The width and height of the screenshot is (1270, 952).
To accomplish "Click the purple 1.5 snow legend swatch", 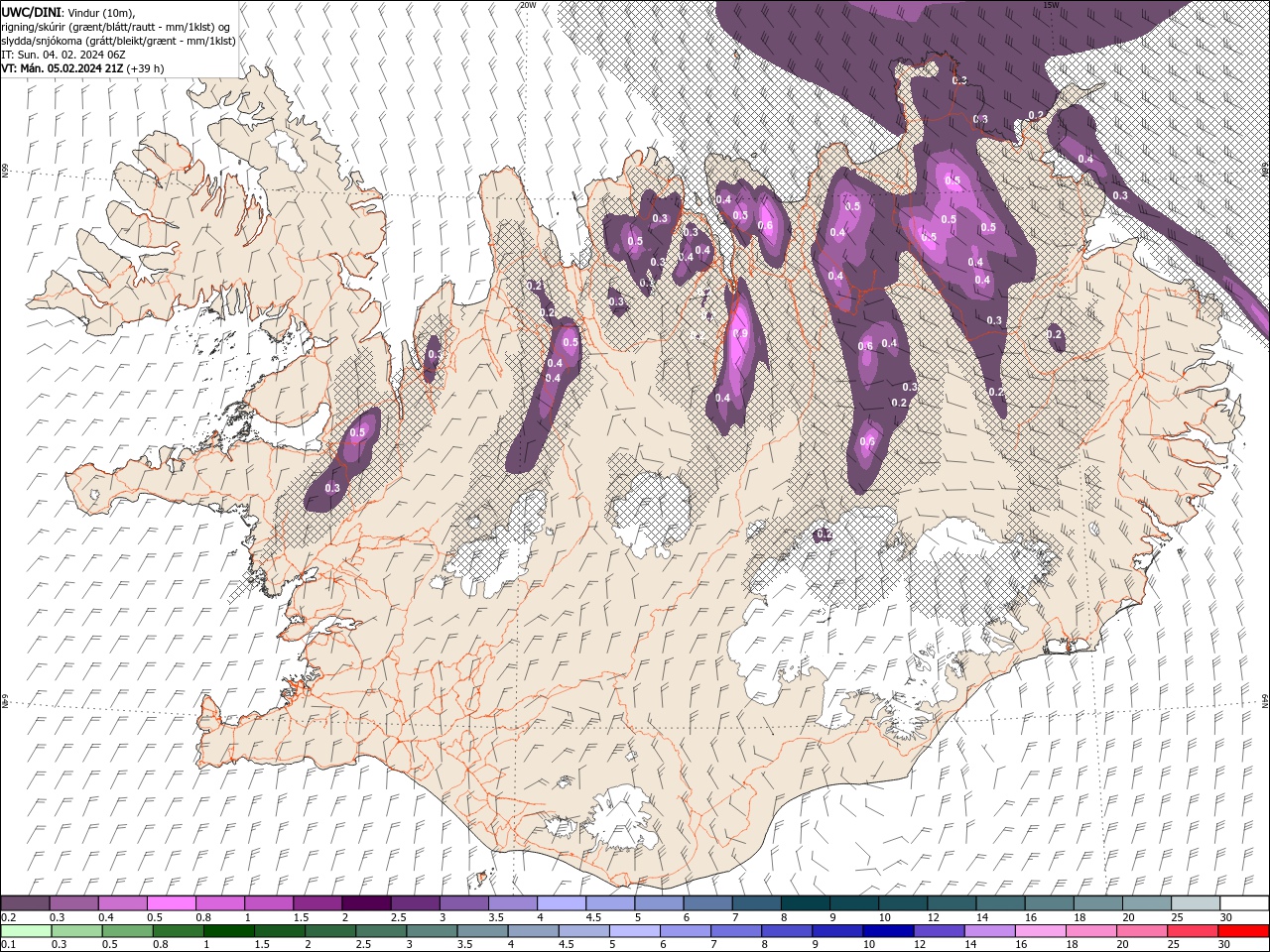I will [x=317, y=903].
